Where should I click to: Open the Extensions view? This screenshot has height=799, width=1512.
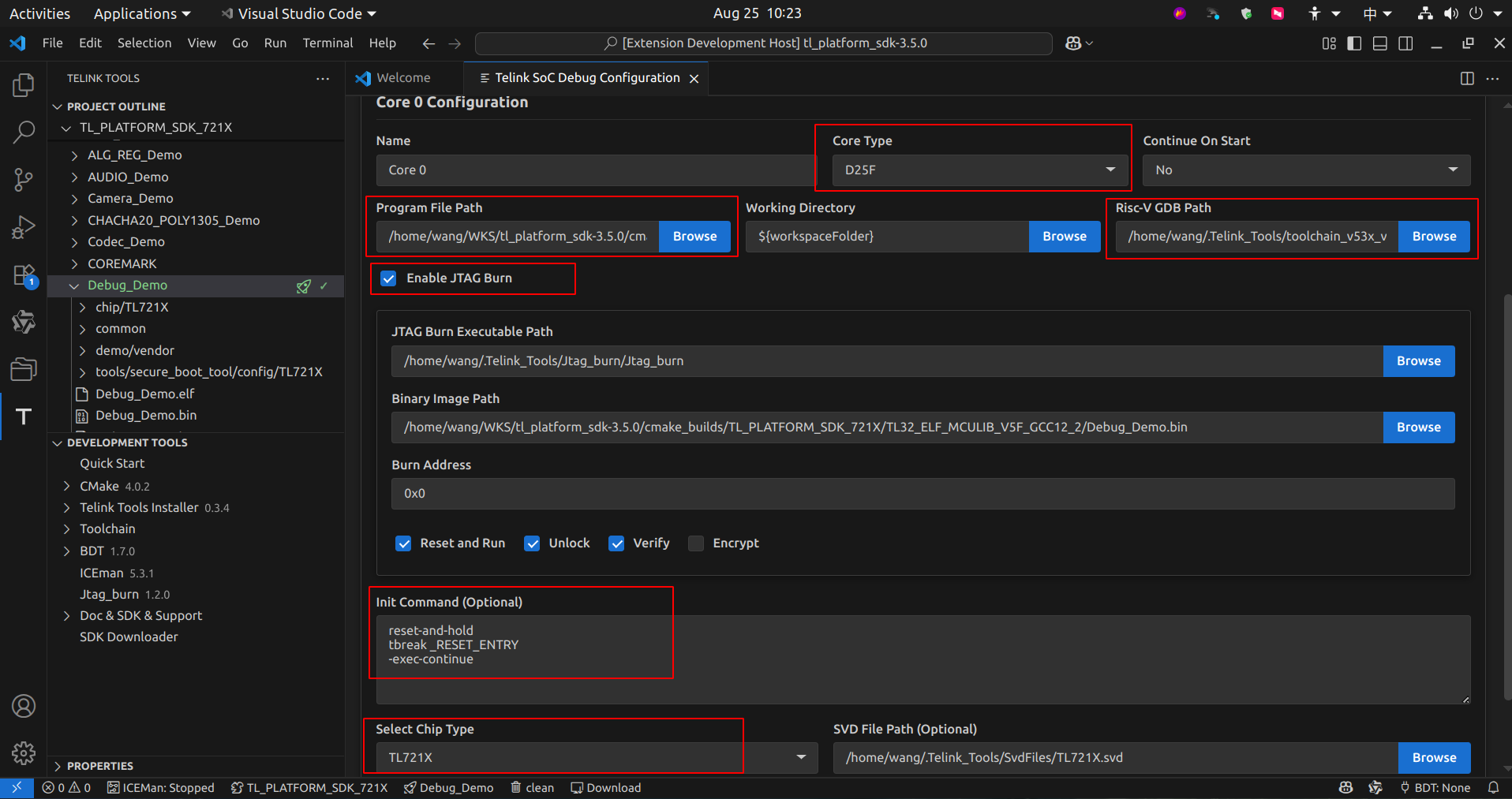pos(24,274)
